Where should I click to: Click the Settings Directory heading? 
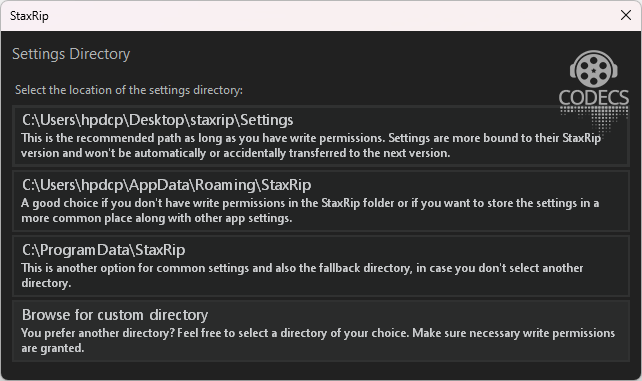coord(71,54)
